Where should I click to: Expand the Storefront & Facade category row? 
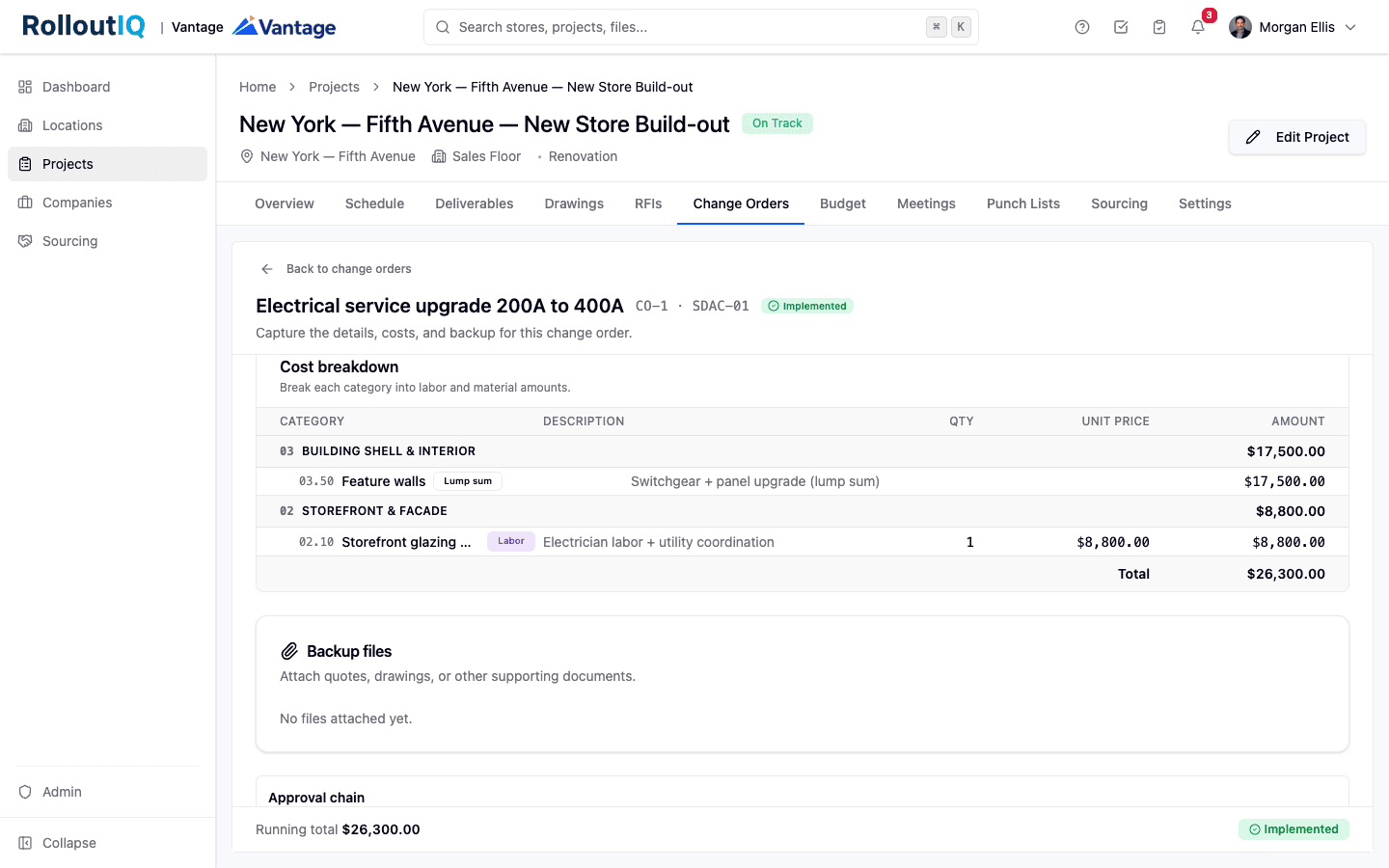click(x=802, y=511)
